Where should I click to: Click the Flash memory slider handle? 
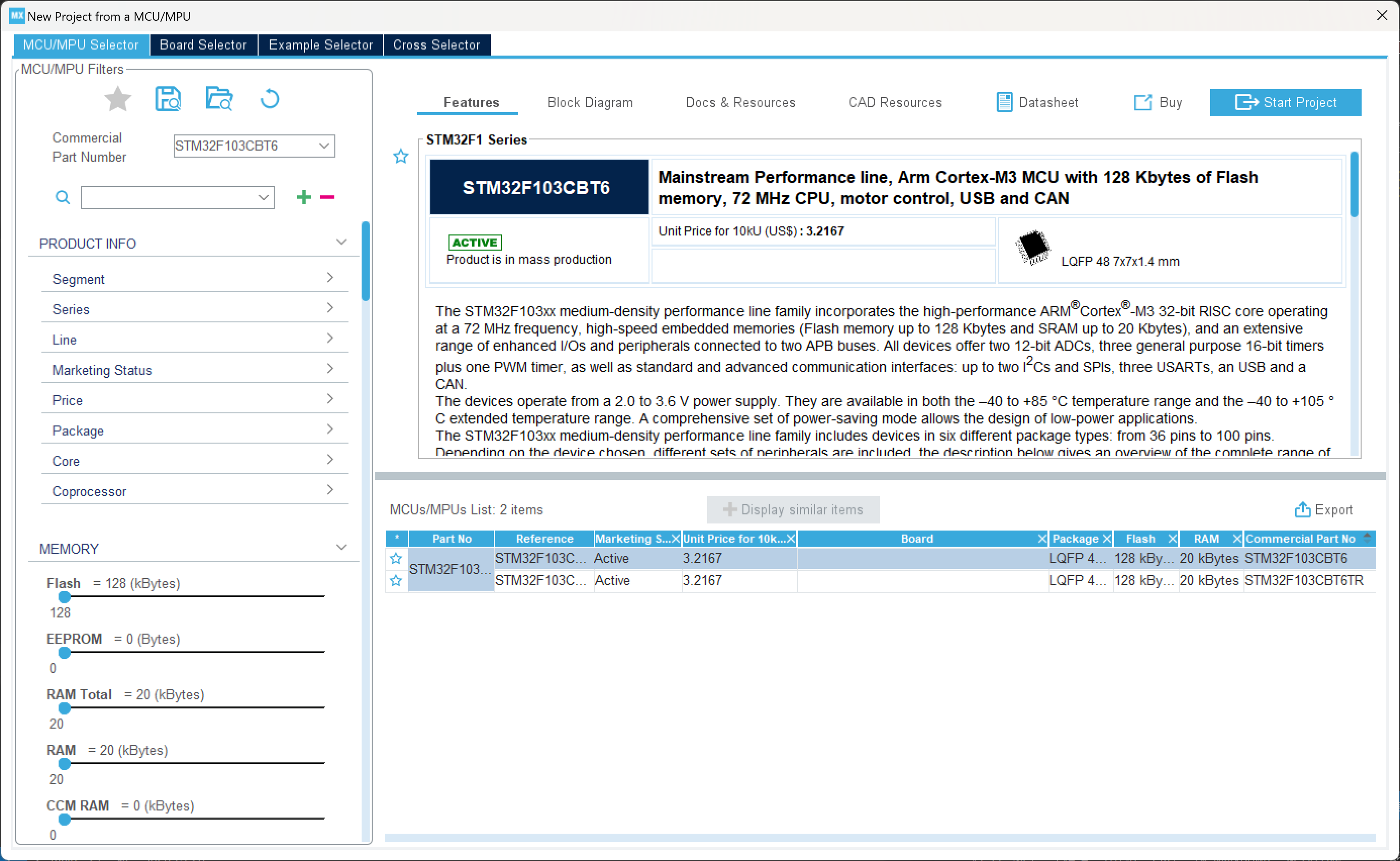pos(64,597)
